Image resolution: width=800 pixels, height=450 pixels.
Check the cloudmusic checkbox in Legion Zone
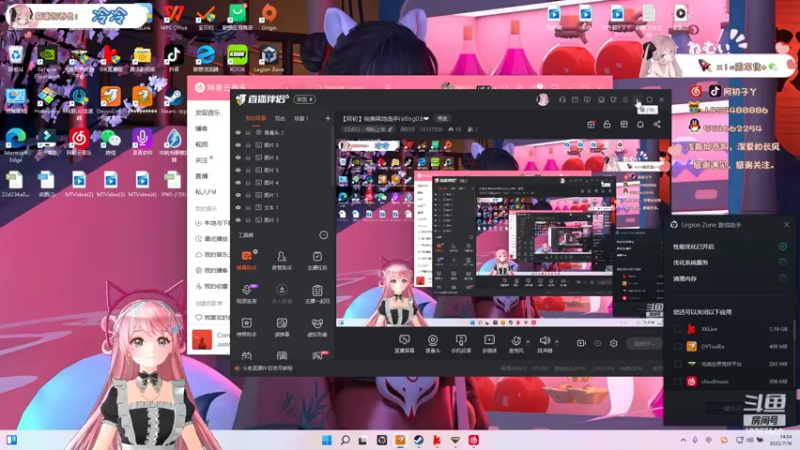click(x=678, y=381)
